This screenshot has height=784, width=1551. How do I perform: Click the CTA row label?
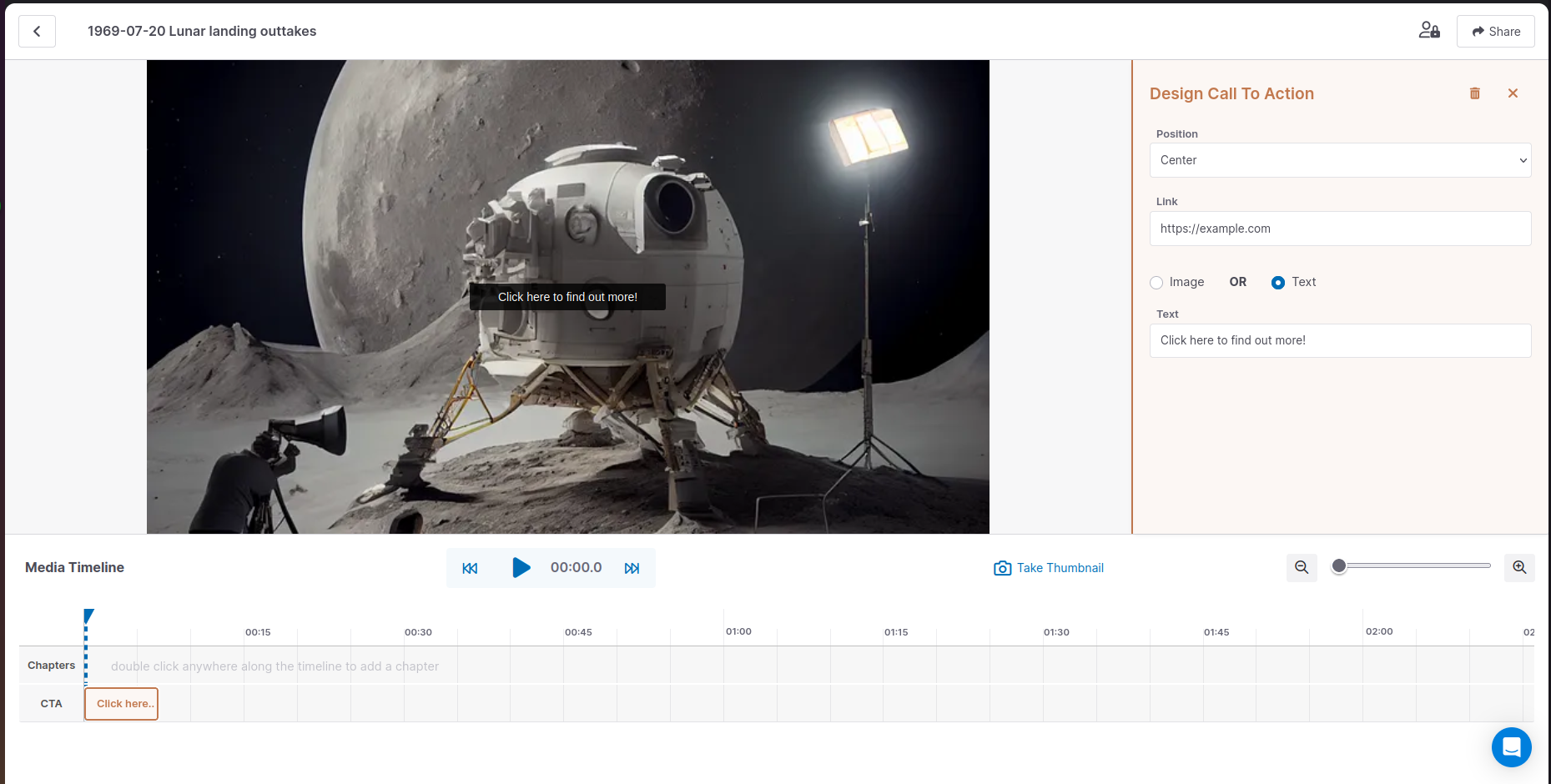[51, 704]
